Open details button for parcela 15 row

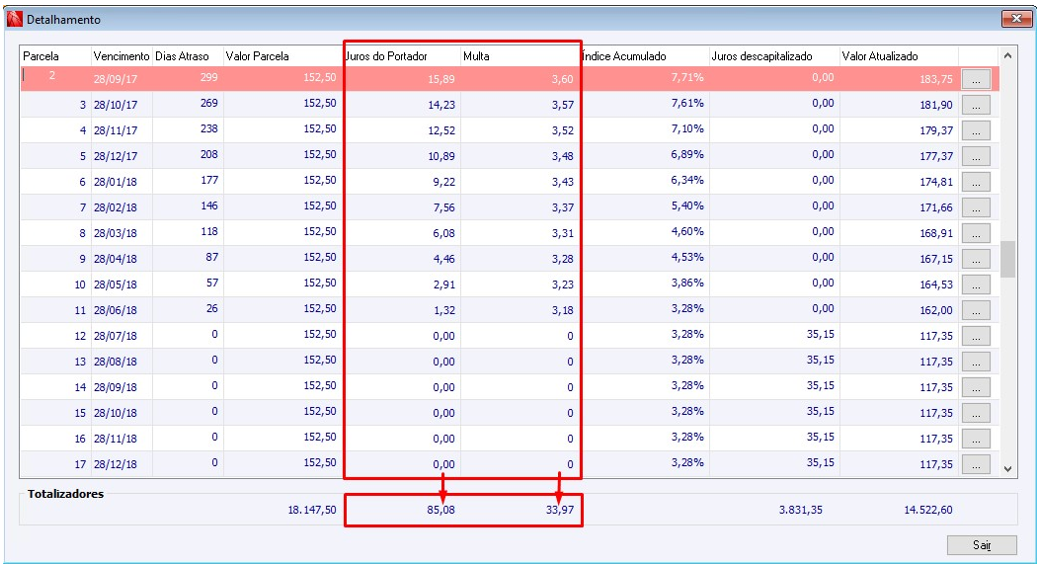(976, 413)
